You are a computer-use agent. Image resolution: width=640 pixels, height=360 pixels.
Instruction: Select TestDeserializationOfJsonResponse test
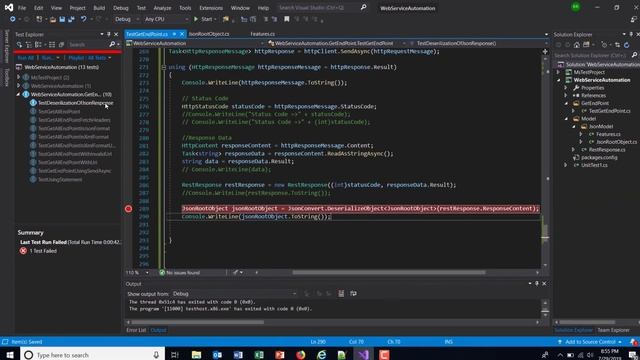[76, 103]
